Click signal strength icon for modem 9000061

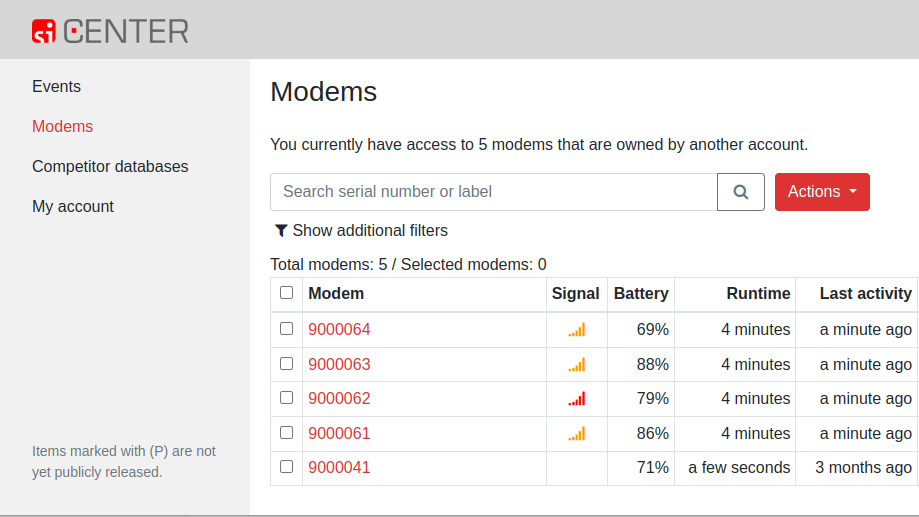[x=577, y=434]
